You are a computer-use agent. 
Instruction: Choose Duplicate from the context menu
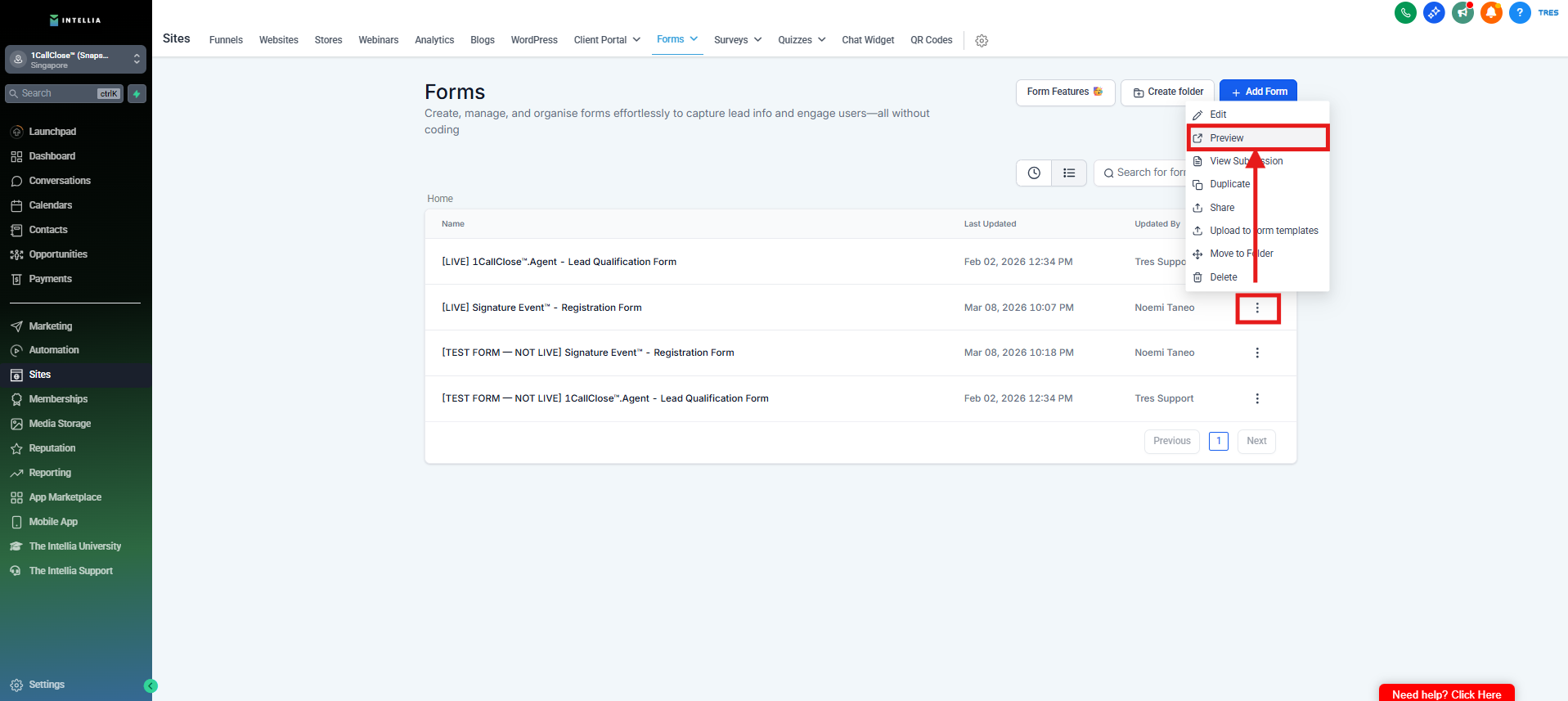1257,184
